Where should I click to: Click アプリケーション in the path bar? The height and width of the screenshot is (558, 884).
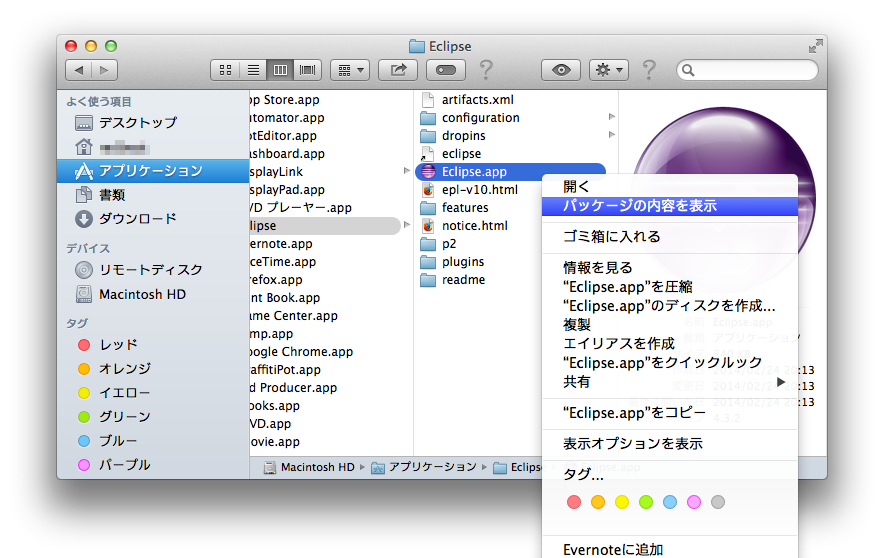click(424, 467)
